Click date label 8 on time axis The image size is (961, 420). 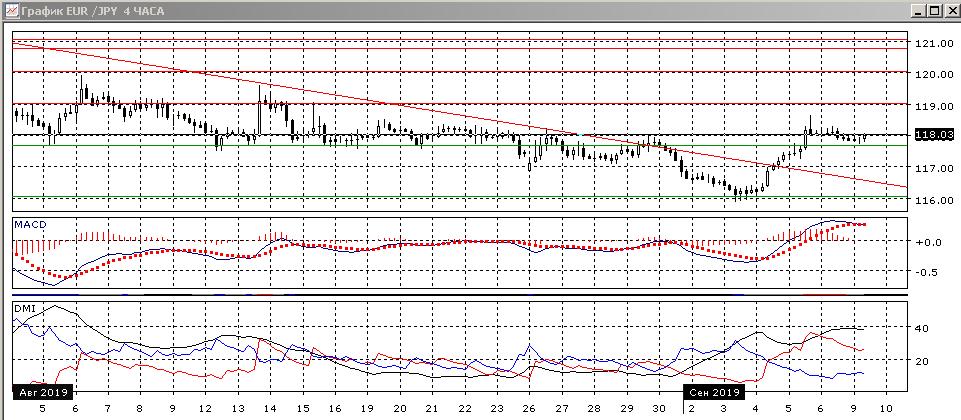[x=140, y=408]
